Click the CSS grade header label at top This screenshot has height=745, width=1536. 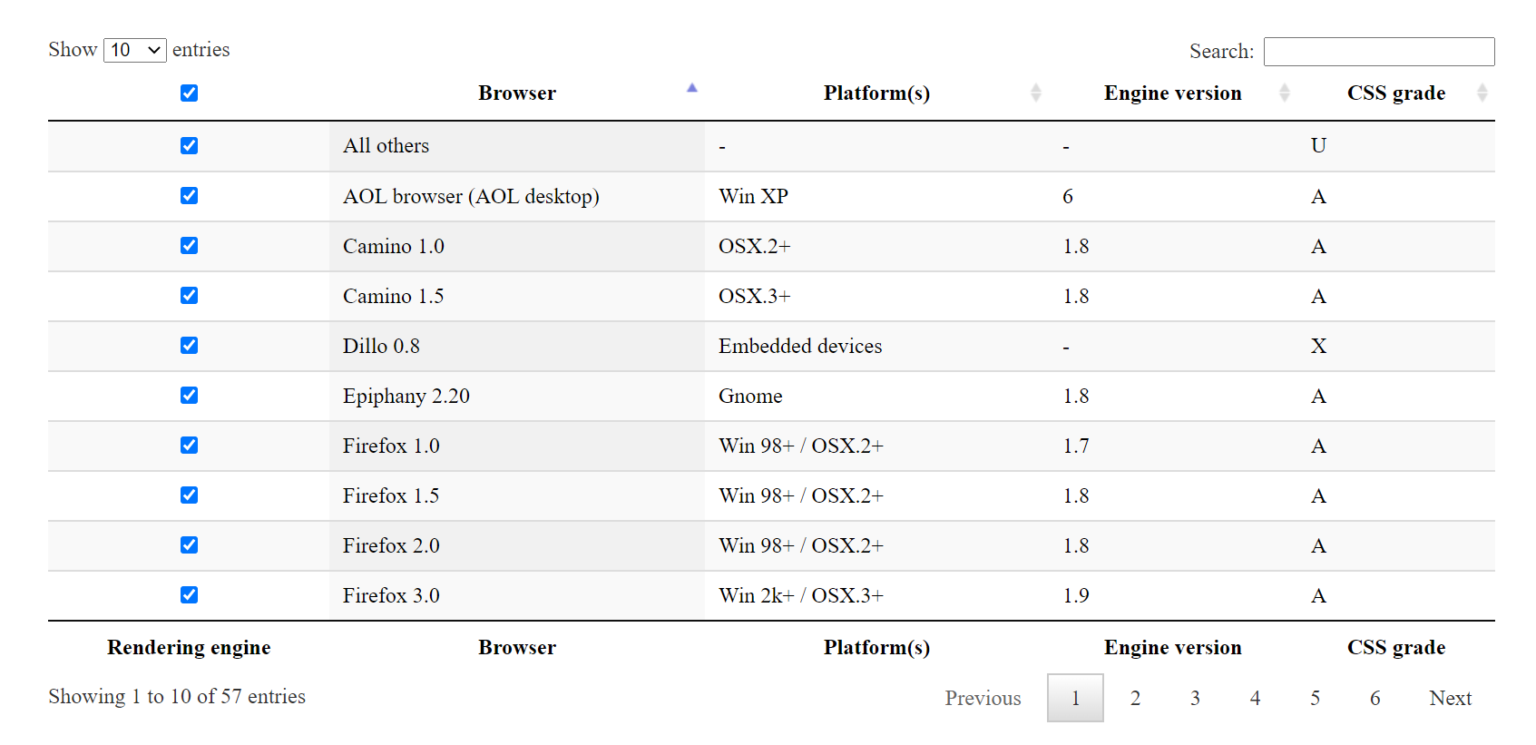point(1396,93)
